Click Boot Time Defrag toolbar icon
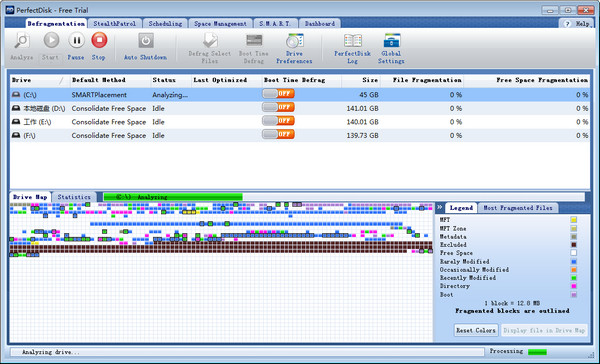 [x=254, y=41]
